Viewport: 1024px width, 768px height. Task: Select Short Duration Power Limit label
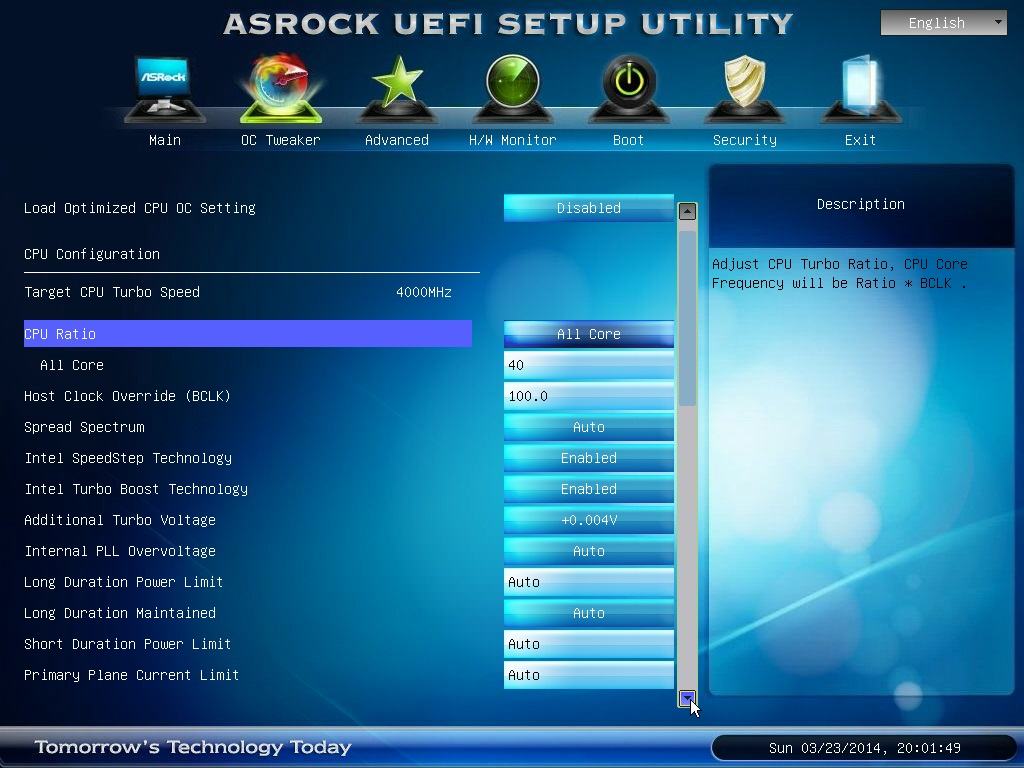click(127, 644)
